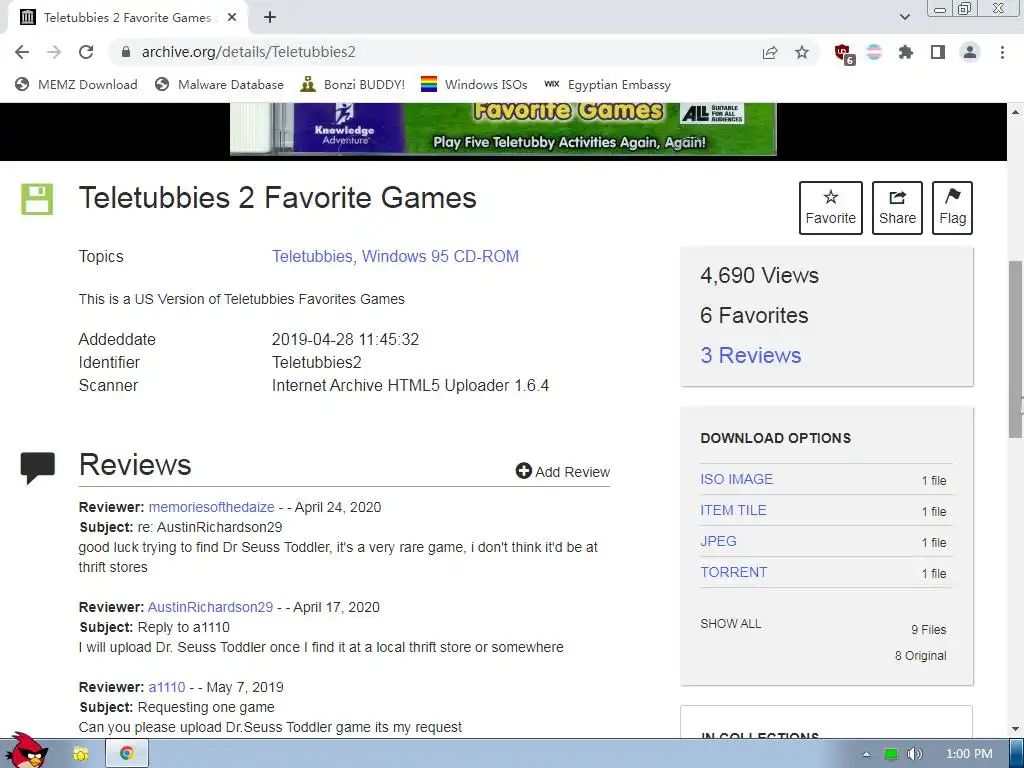This screenshot has height=768, width=1024.
Task: Click the Share button on the item
Action: coord(897,208)
